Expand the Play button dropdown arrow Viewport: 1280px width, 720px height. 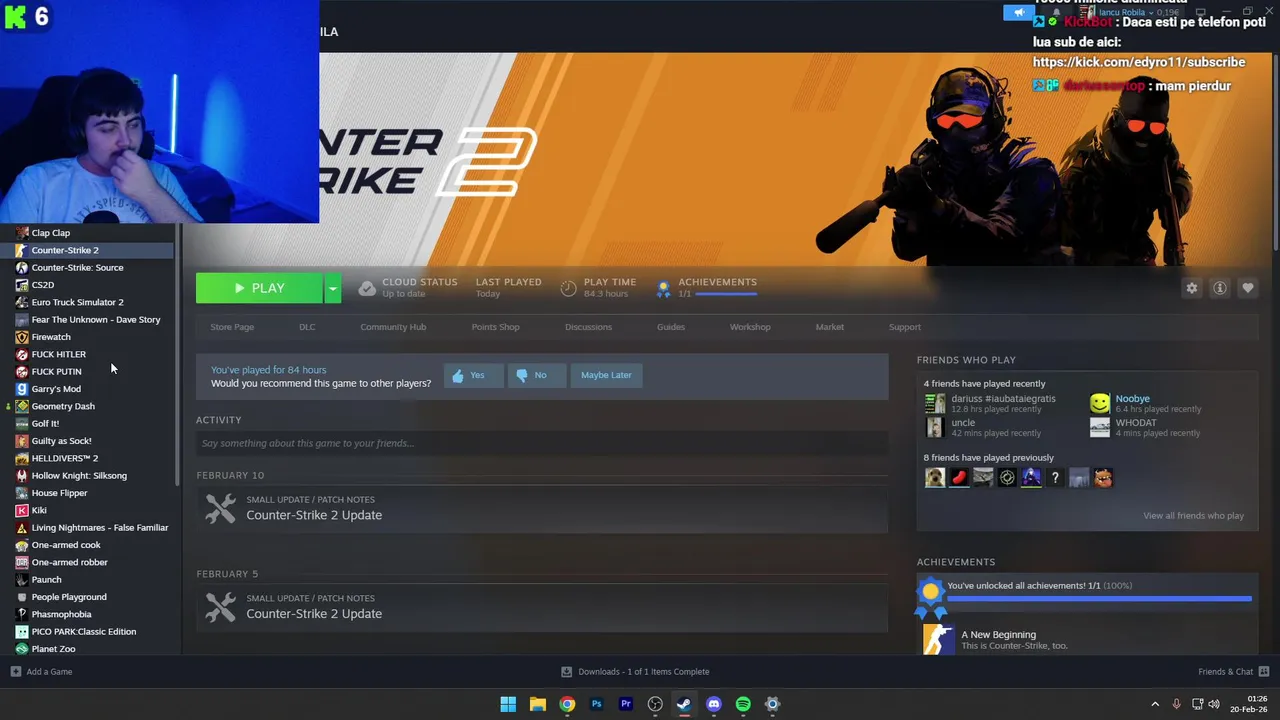333,288
